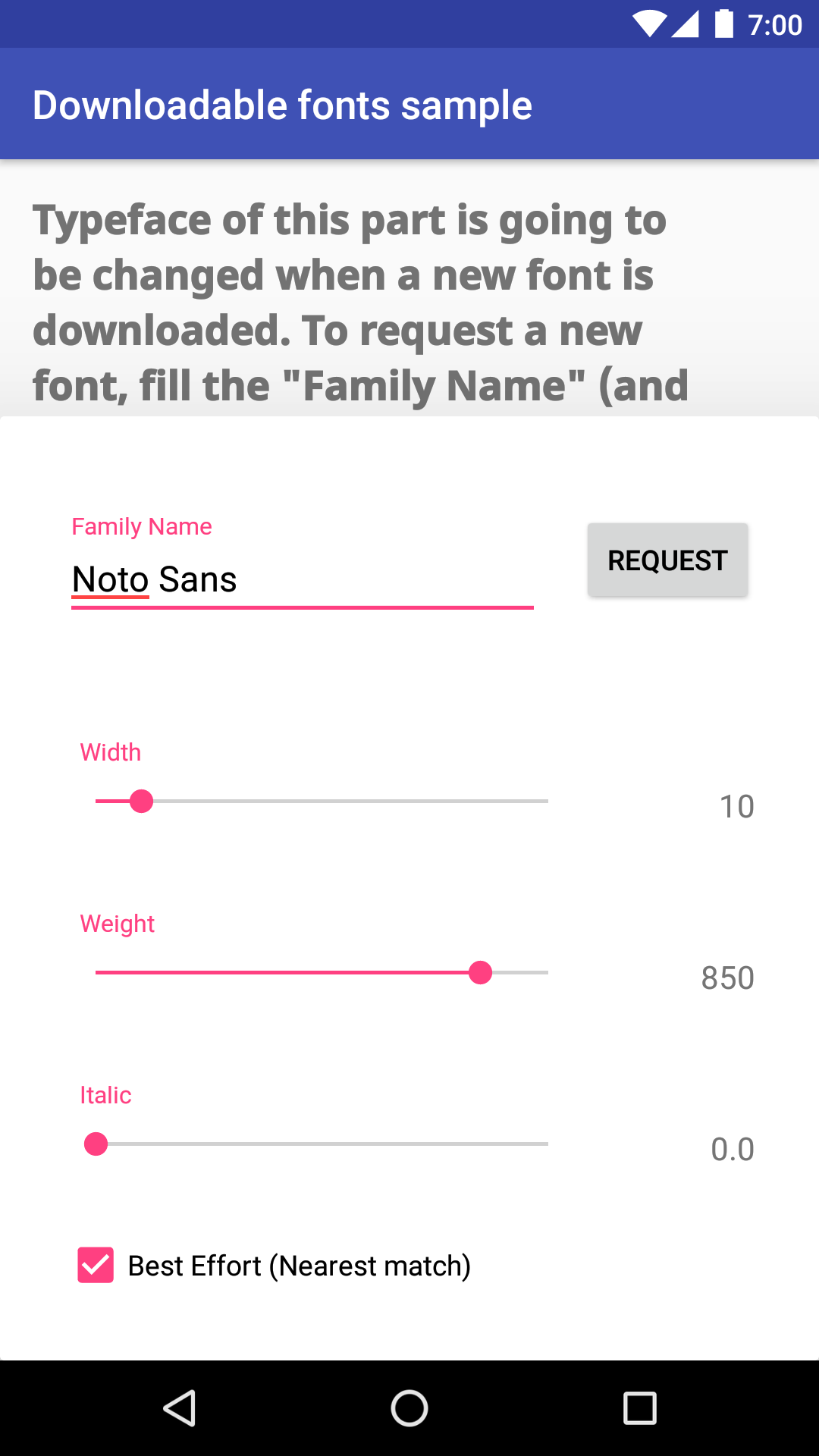Click the Width slider thumb
819x1456 pixels.
pos(141,801)
